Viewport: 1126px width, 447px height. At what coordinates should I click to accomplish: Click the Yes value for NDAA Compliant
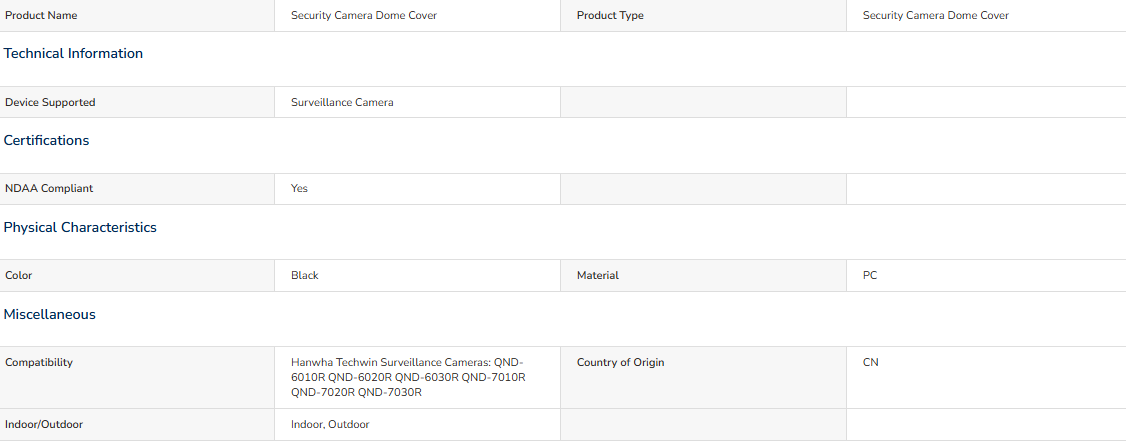coord(299,188)
